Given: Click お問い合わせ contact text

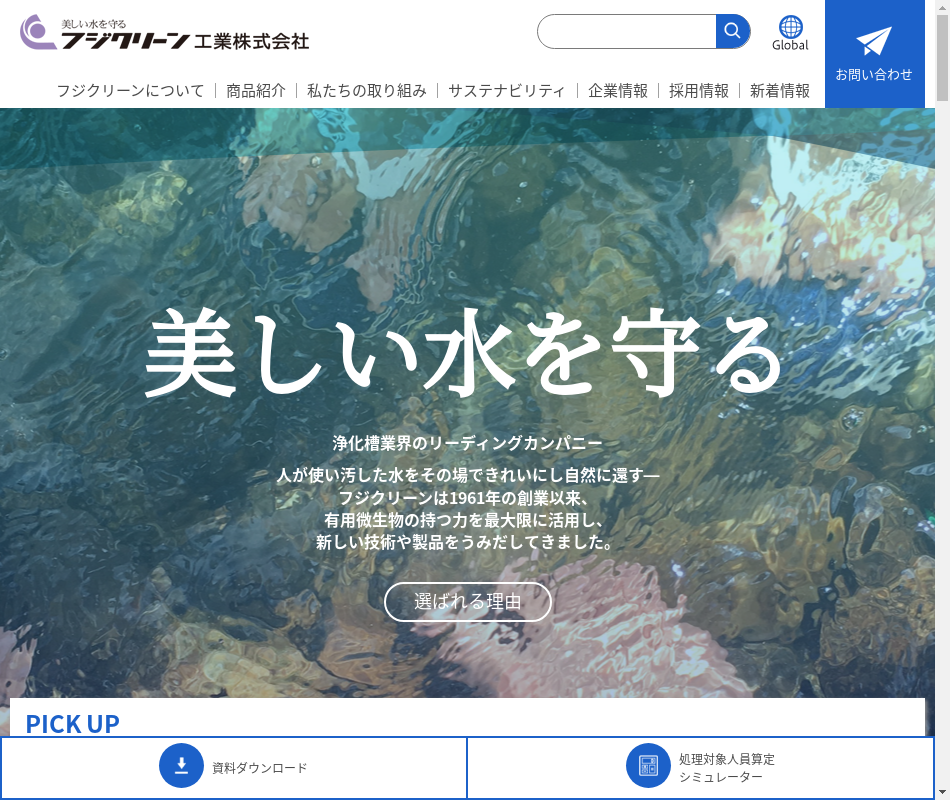Looking at the screenshot, I should [x=874, y=75].
